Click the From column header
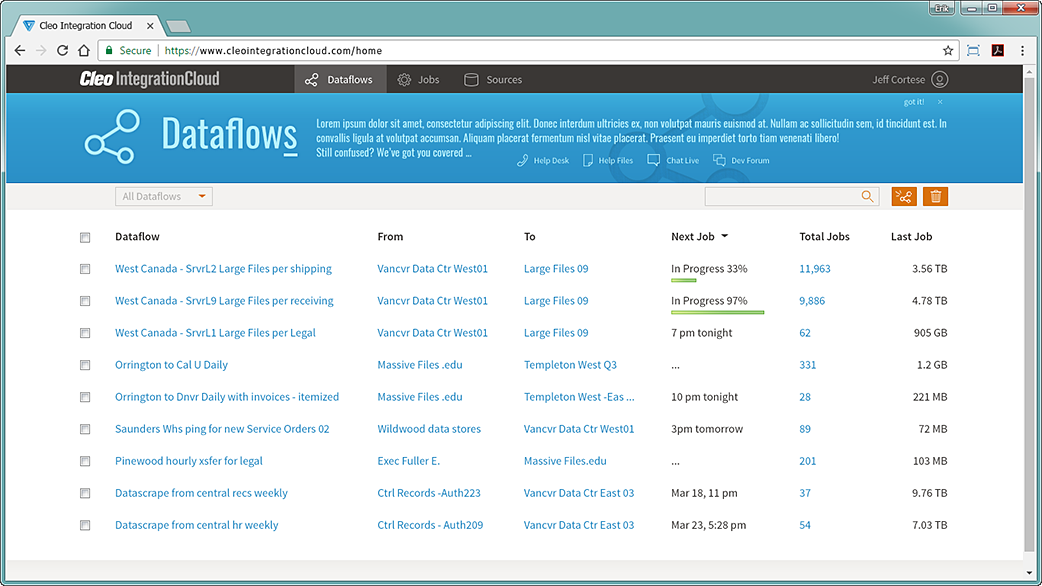The width and height of the screenshot is (1042, 586). tap(390, 237)
